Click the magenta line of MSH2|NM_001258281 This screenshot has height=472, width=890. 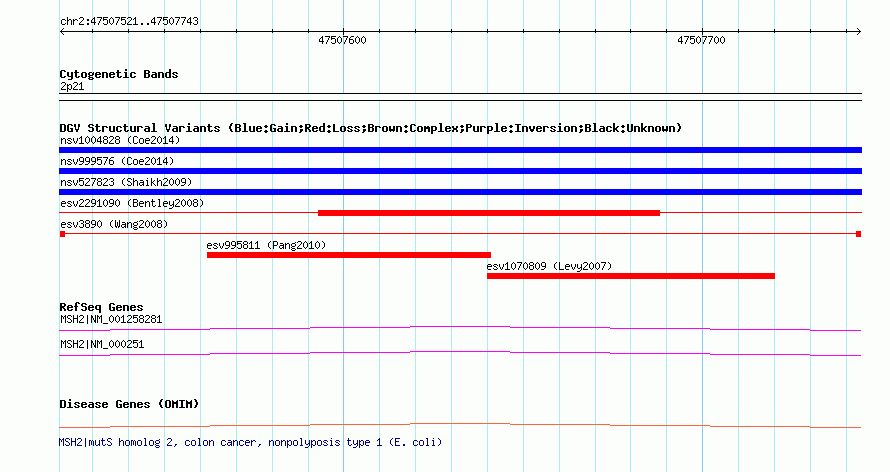(460, 328)
